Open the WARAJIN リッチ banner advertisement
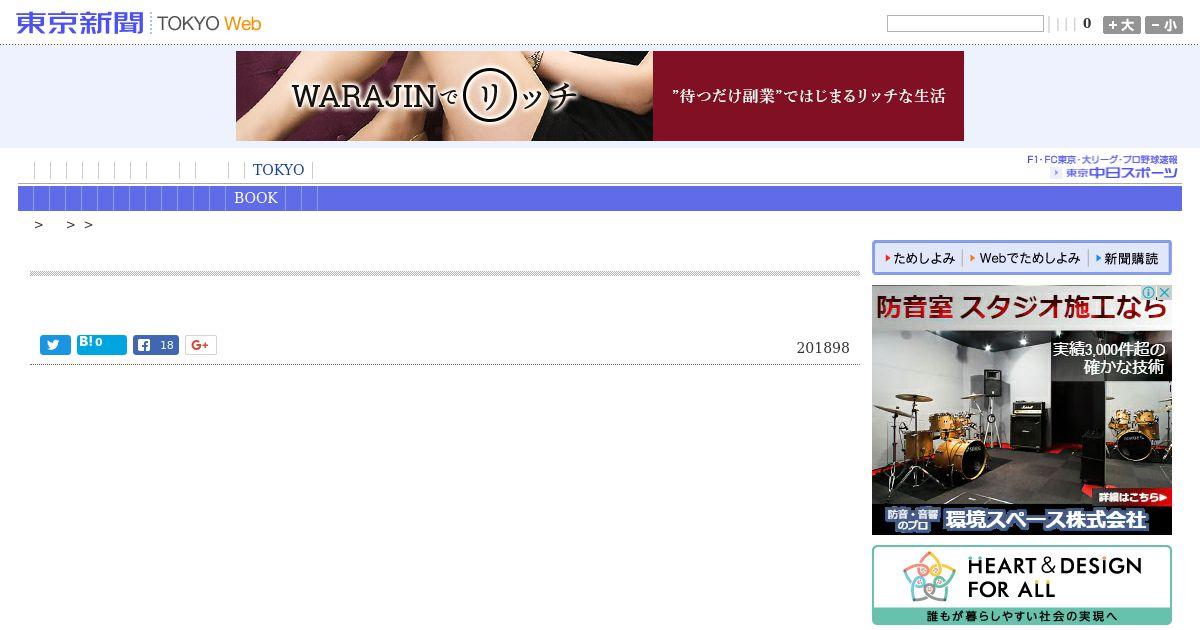Viewport: 1200px width, 630px height. point(600,96)
